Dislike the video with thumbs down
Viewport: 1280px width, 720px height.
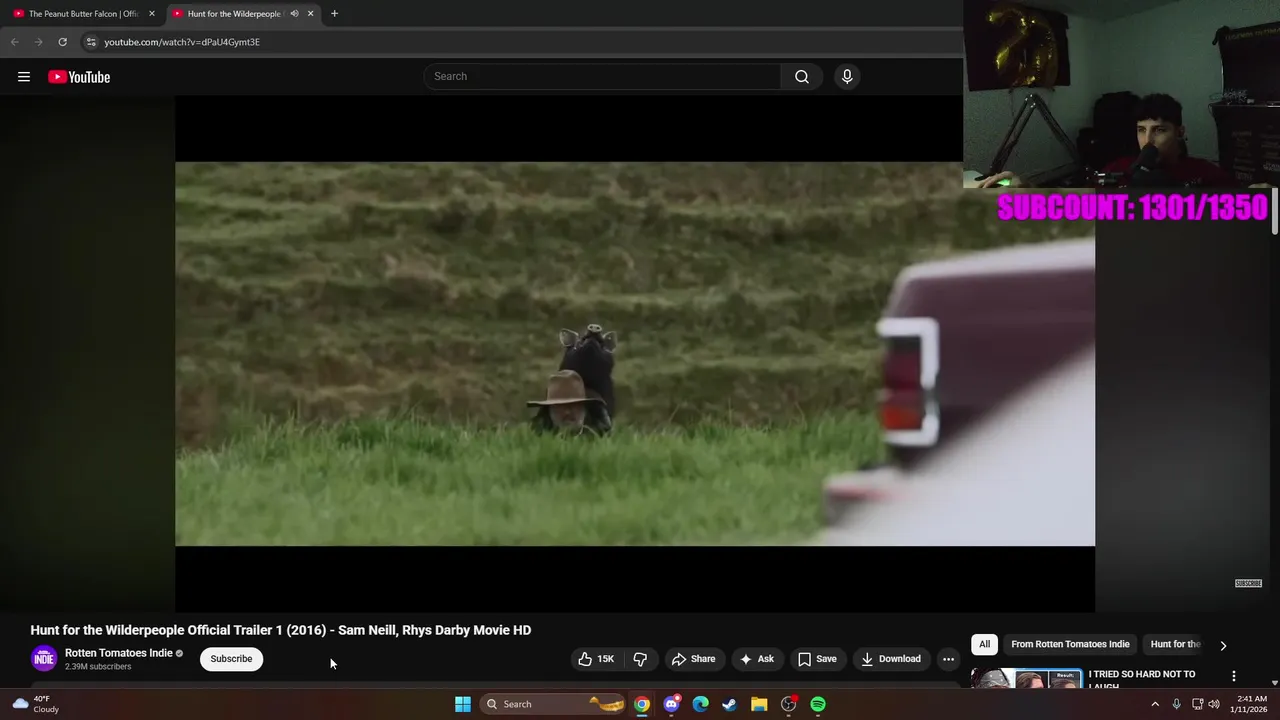640,659
